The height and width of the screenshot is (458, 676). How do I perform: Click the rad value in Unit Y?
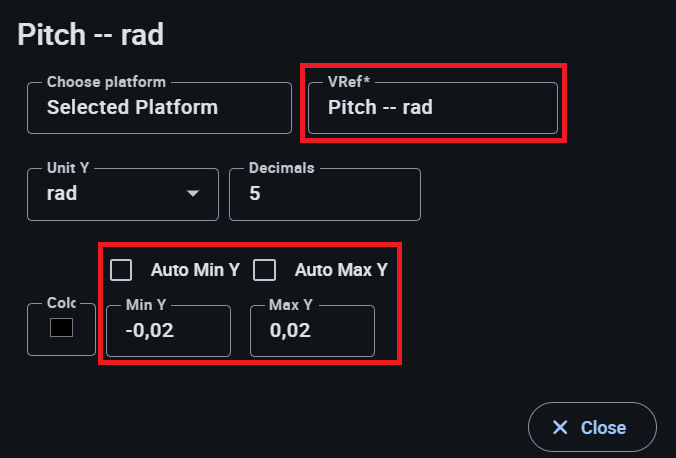coord(62,194)
